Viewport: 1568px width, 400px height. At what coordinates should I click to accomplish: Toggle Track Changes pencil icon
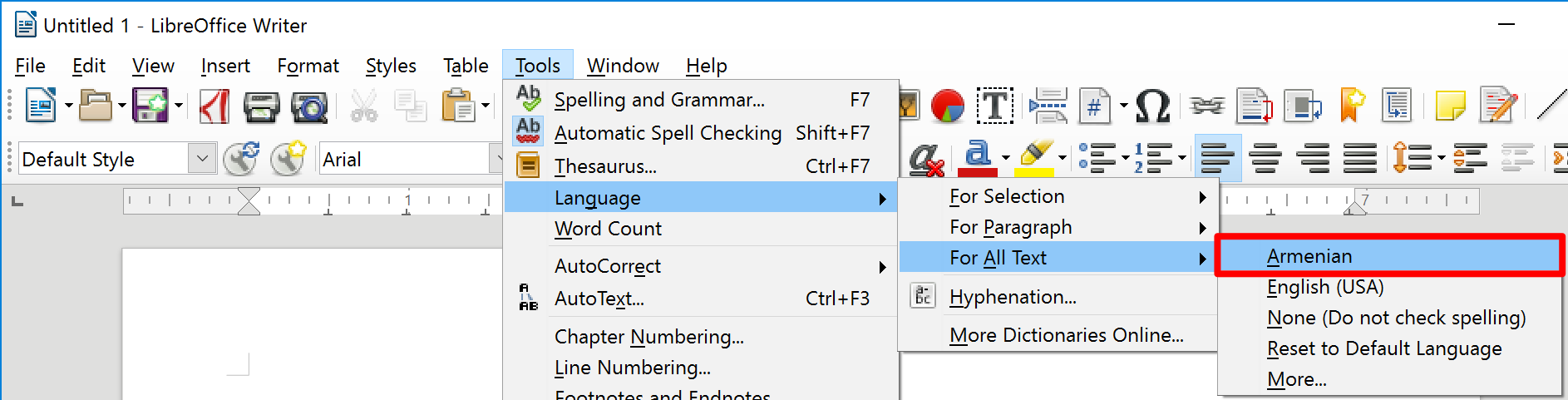coord(1498,106)
